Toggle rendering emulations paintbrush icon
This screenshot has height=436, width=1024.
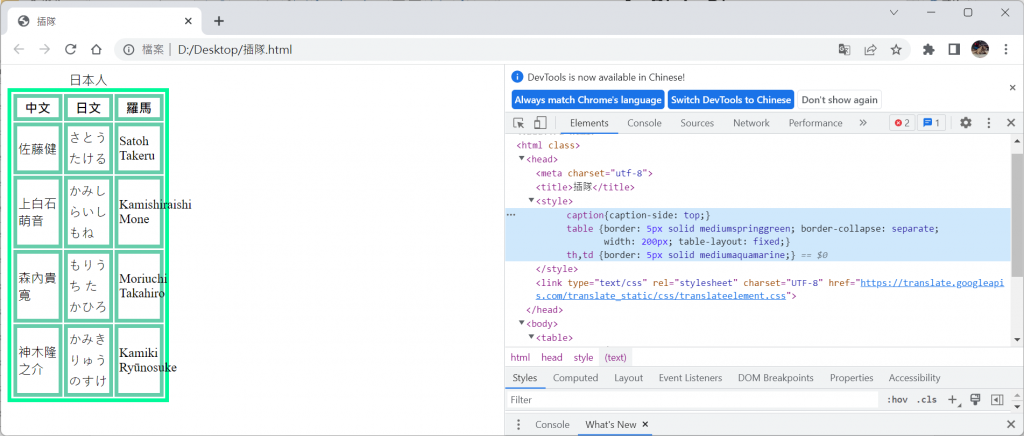(976, 399)
